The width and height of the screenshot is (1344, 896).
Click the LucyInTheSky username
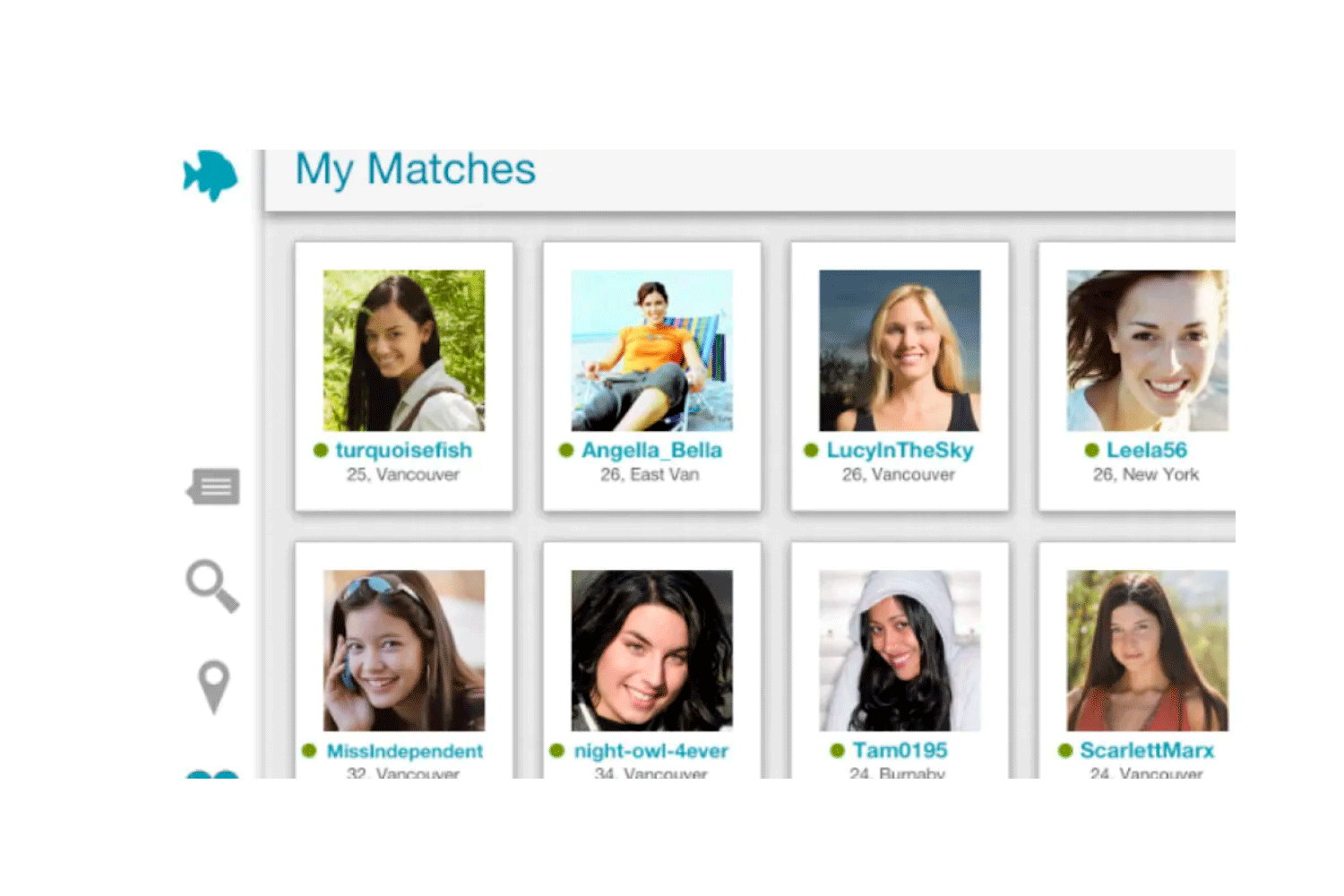(x=900, y=451)
